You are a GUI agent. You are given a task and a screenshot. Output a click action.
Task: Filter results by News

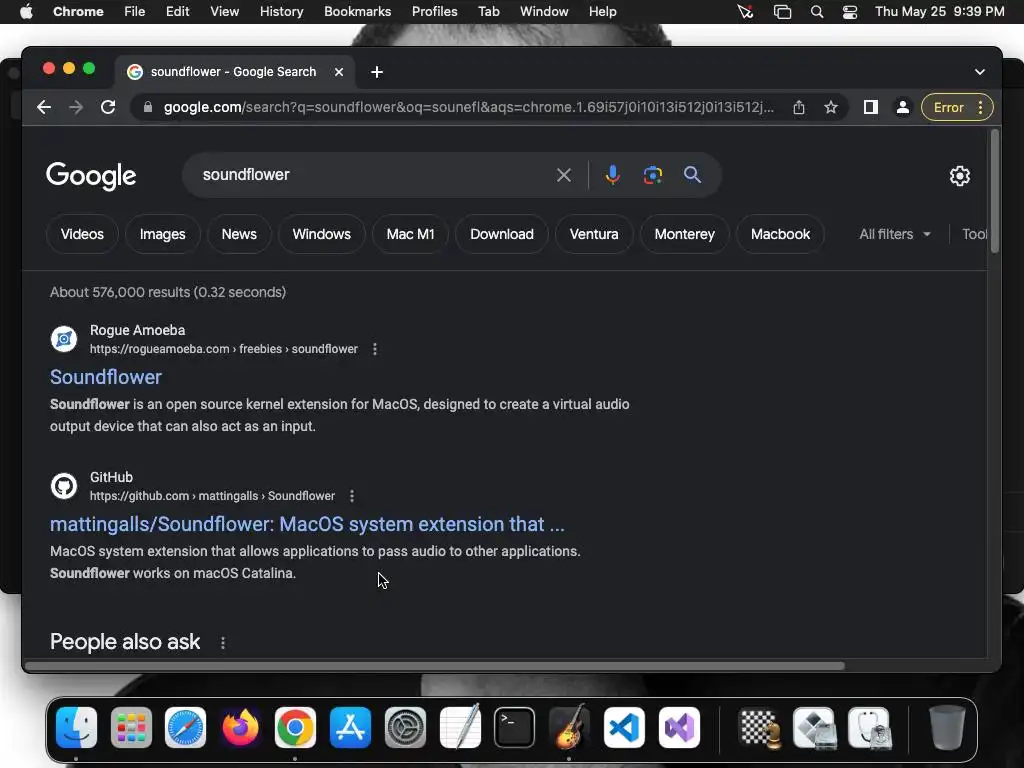point(239,234)
